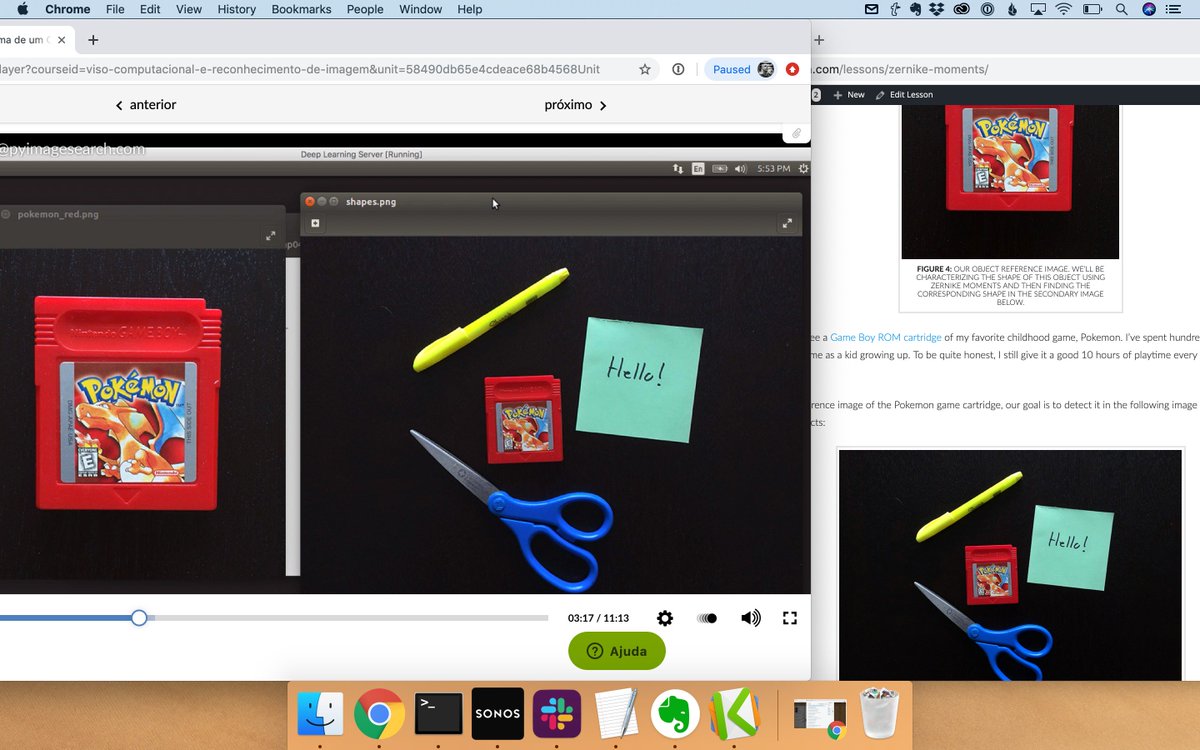
Task: Click the Figure 4 Pokemon cartridge image
Action: 1010,182
